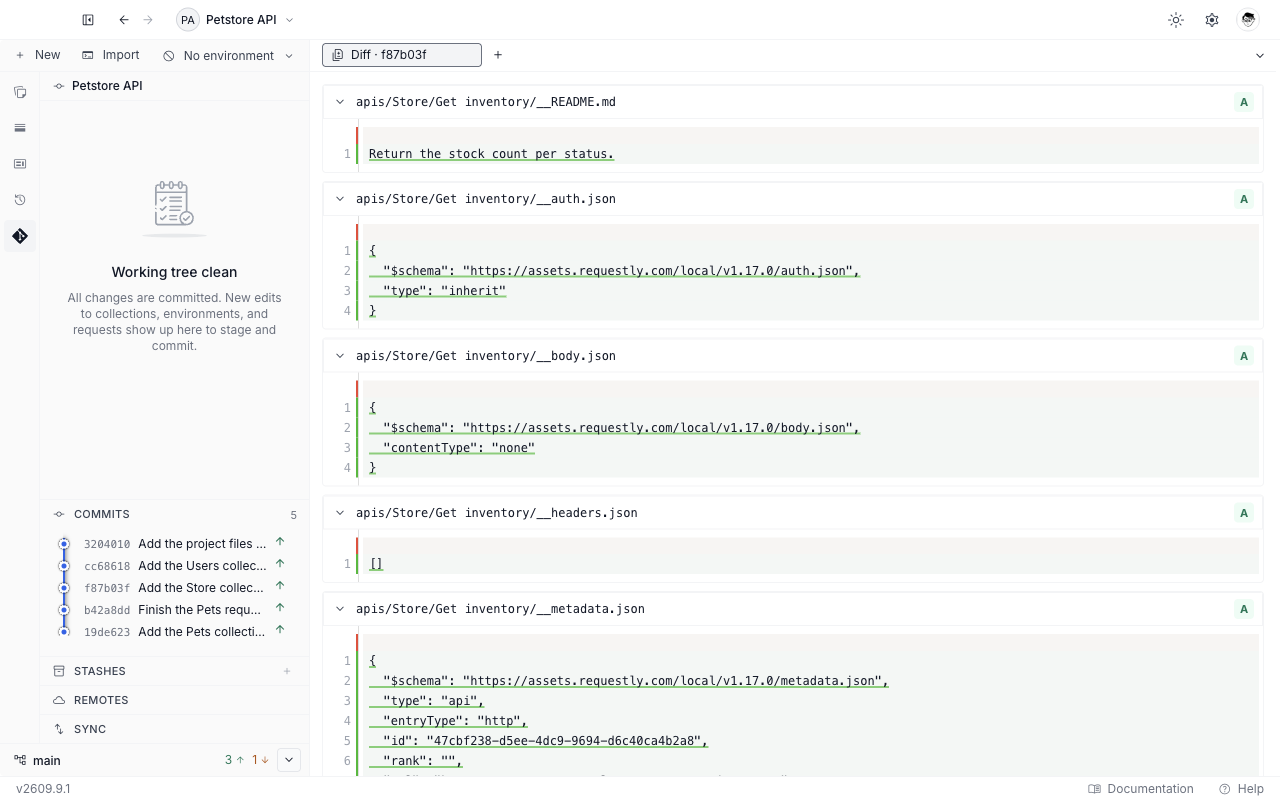Click push arrow on commit b42a8dd

click(x=280, y=608)
